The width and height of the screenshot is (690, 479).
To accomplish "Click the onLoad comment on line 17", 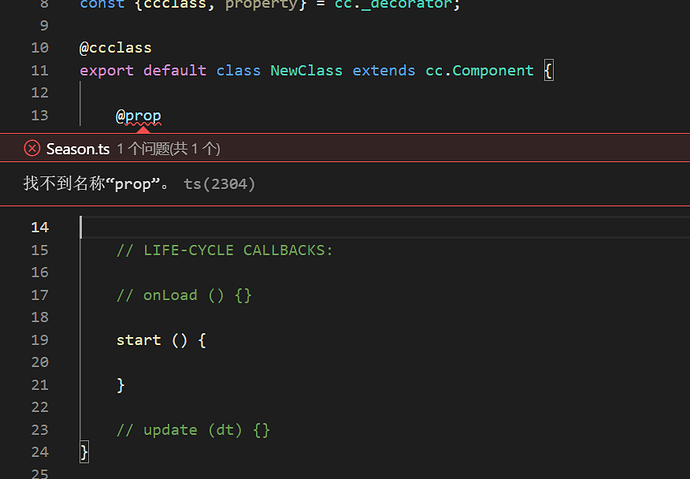I will (184, 295).
